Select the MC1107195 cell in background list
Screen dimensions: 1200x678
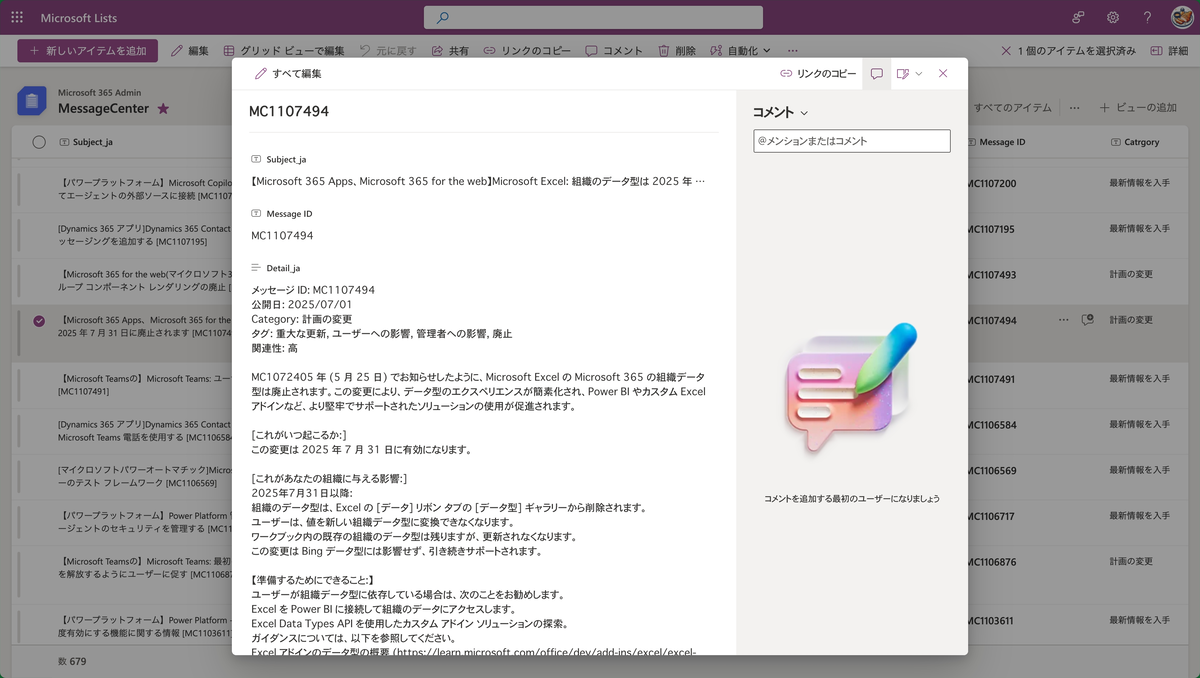[991, 229]
